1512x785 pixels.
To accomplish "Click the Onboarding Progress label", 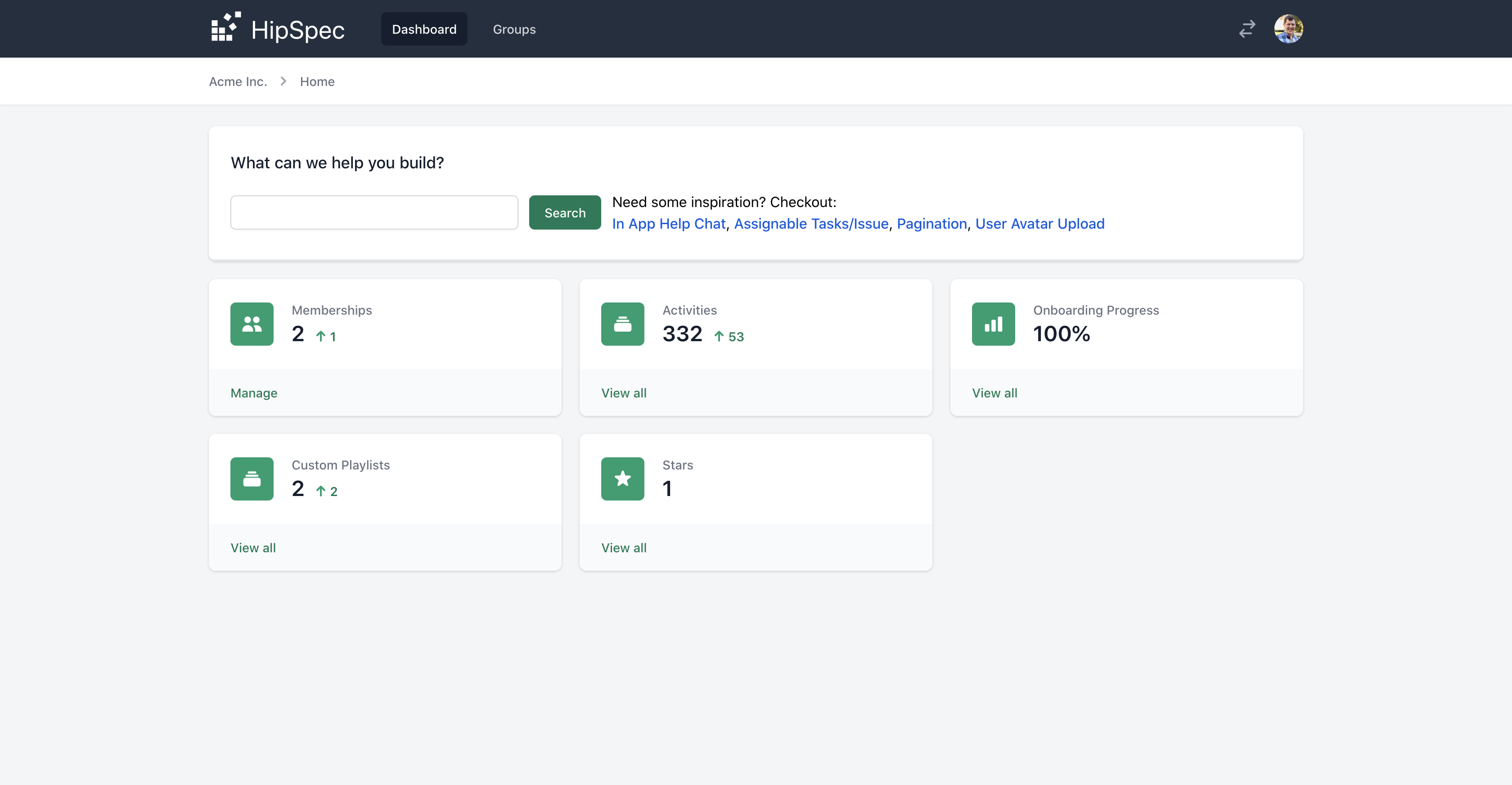I will (1096, 310).
